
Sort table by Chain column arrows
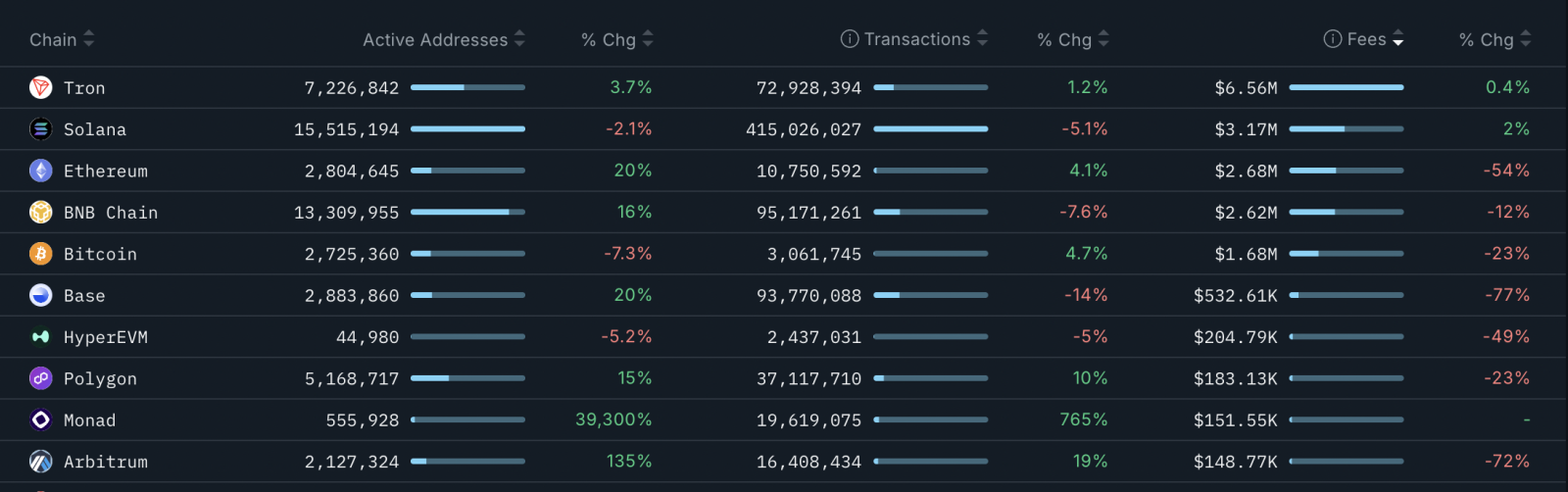coord(88,39)
